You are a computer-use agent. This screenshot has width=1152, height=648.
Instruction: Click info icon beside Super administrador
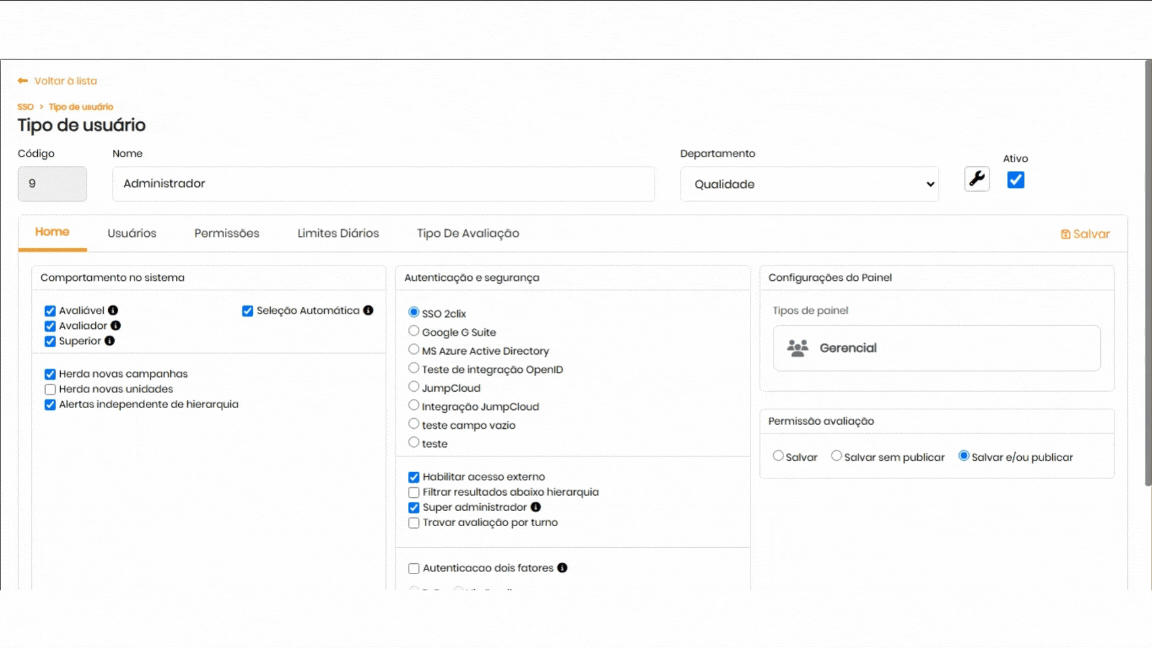pos(536,508)
